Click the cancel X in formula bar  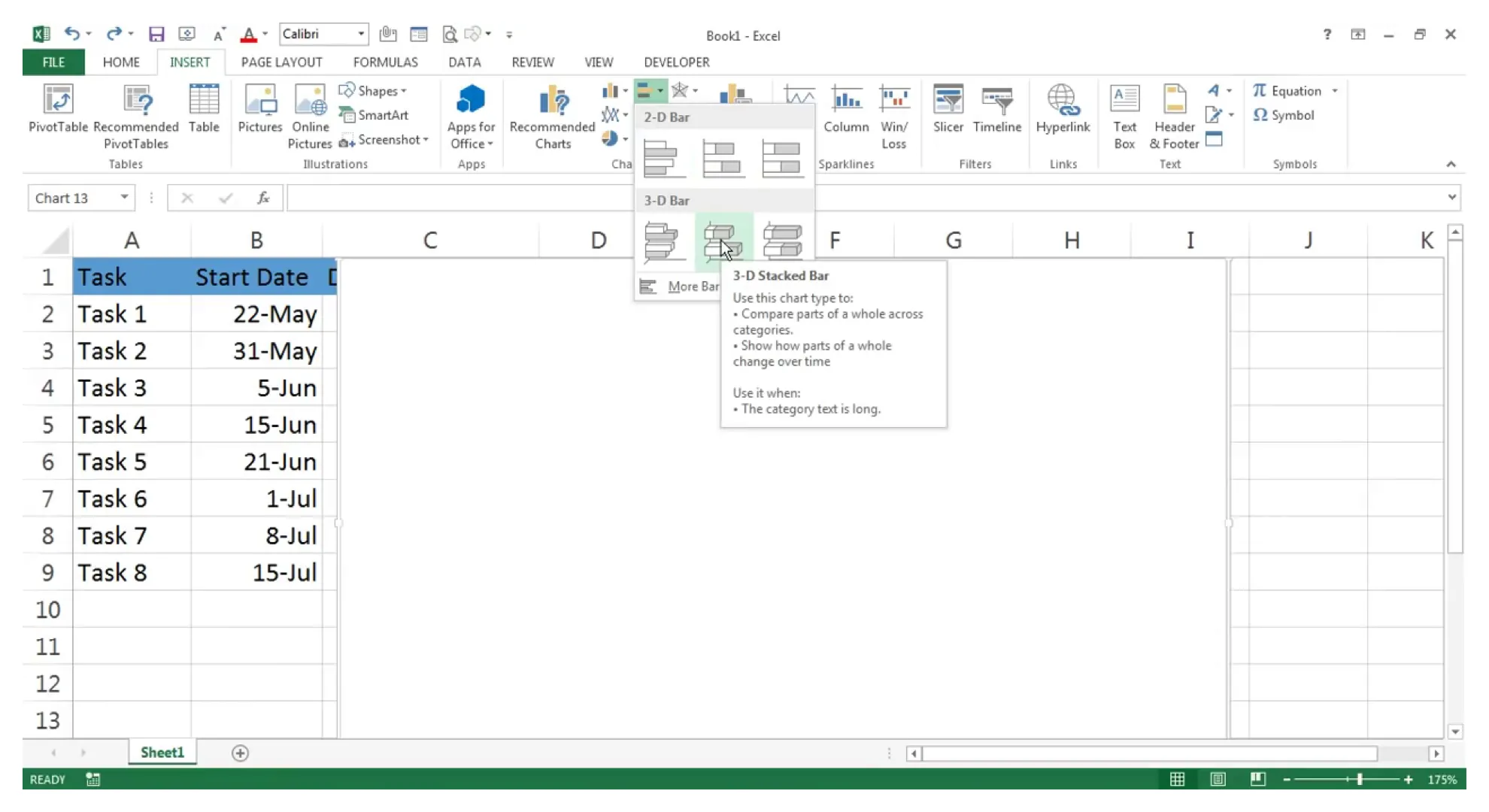pos(185,197)
